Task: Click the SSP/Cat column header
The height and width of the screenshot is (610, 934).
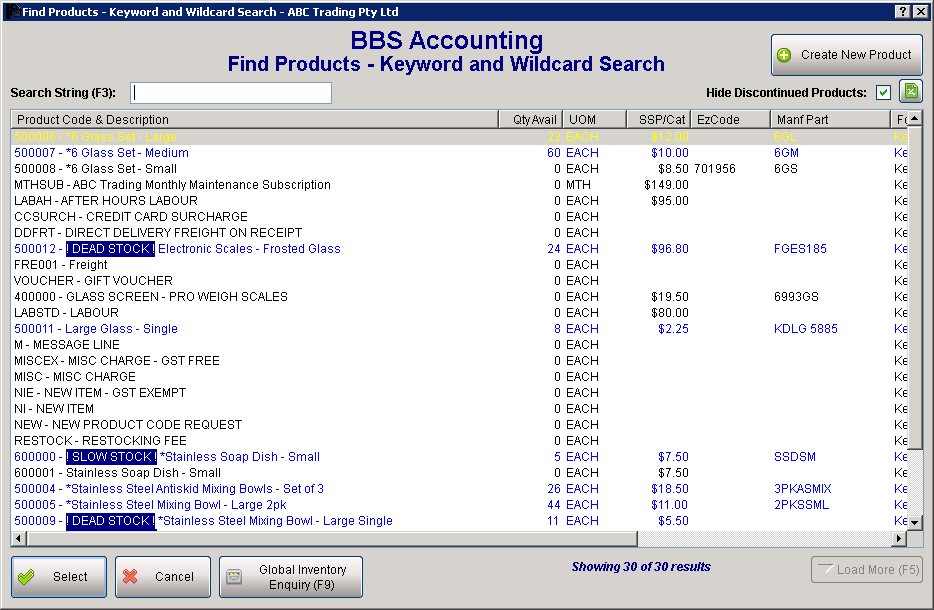Action: tap(658, 120)
